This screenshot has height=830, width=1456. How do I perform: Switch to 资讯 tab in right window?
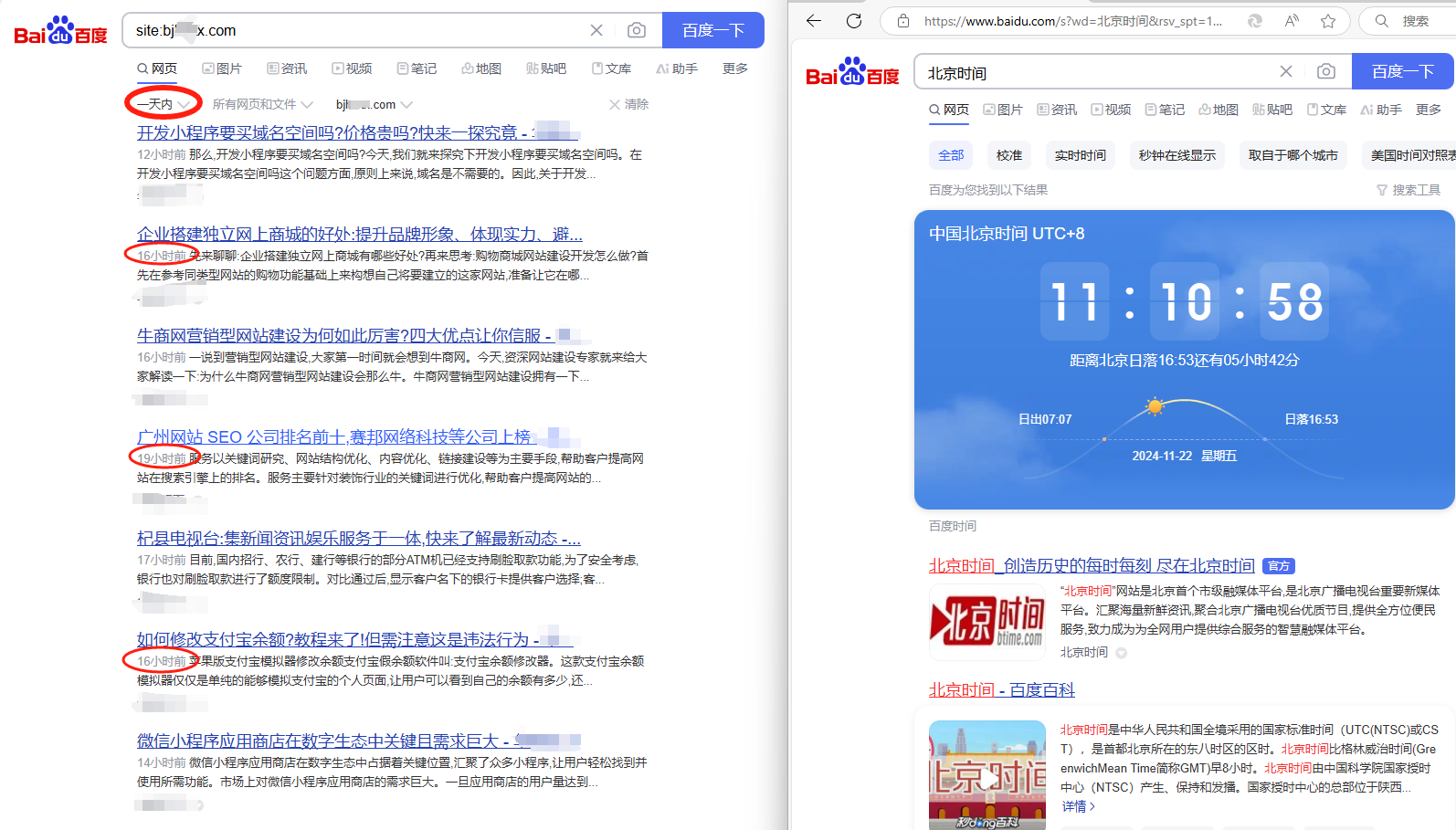[1057, 110]
